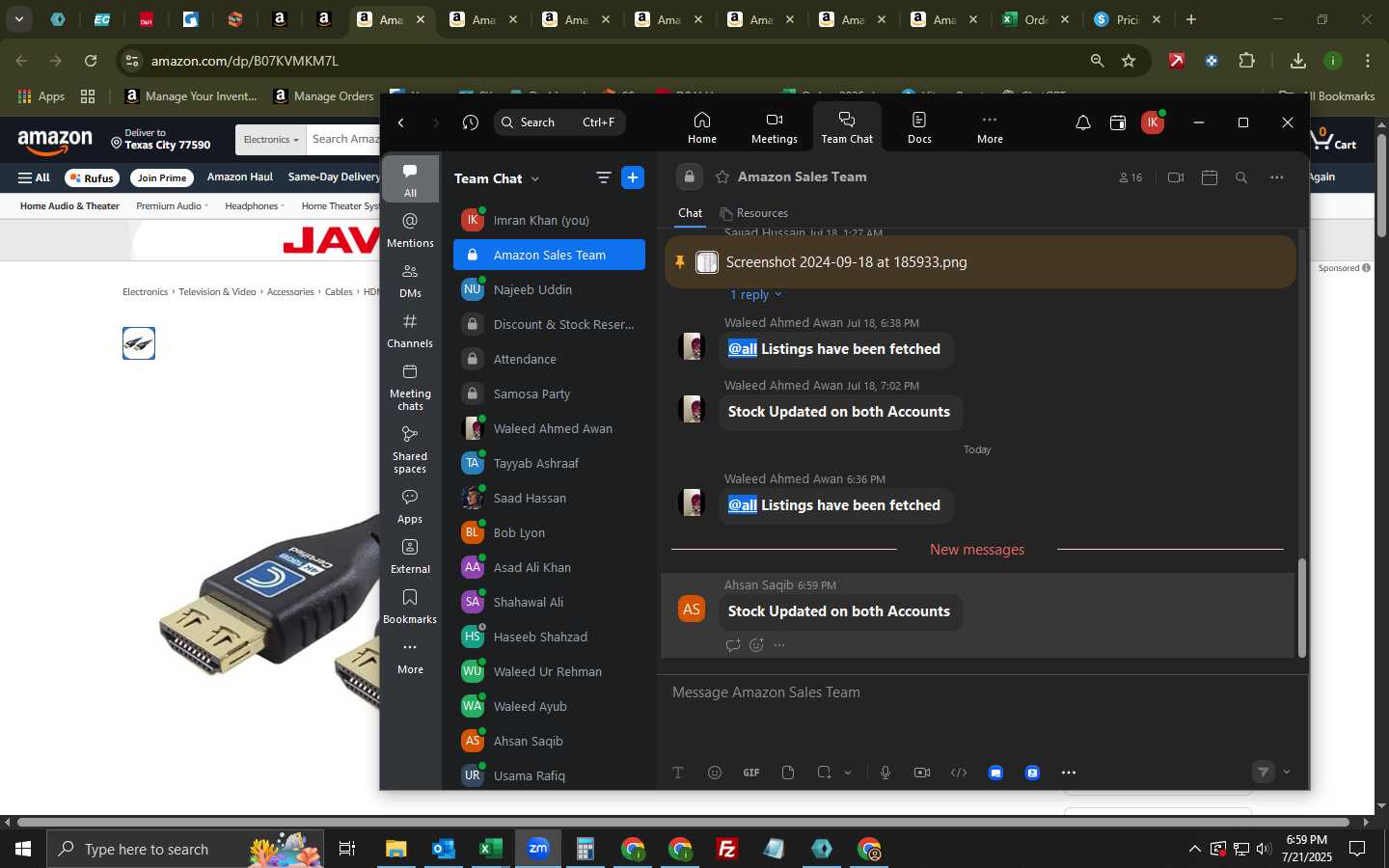Open more actions on Ahsan Saqib's message
Viewport: 1389px width, 868px height.
click(x=779, y=645)
